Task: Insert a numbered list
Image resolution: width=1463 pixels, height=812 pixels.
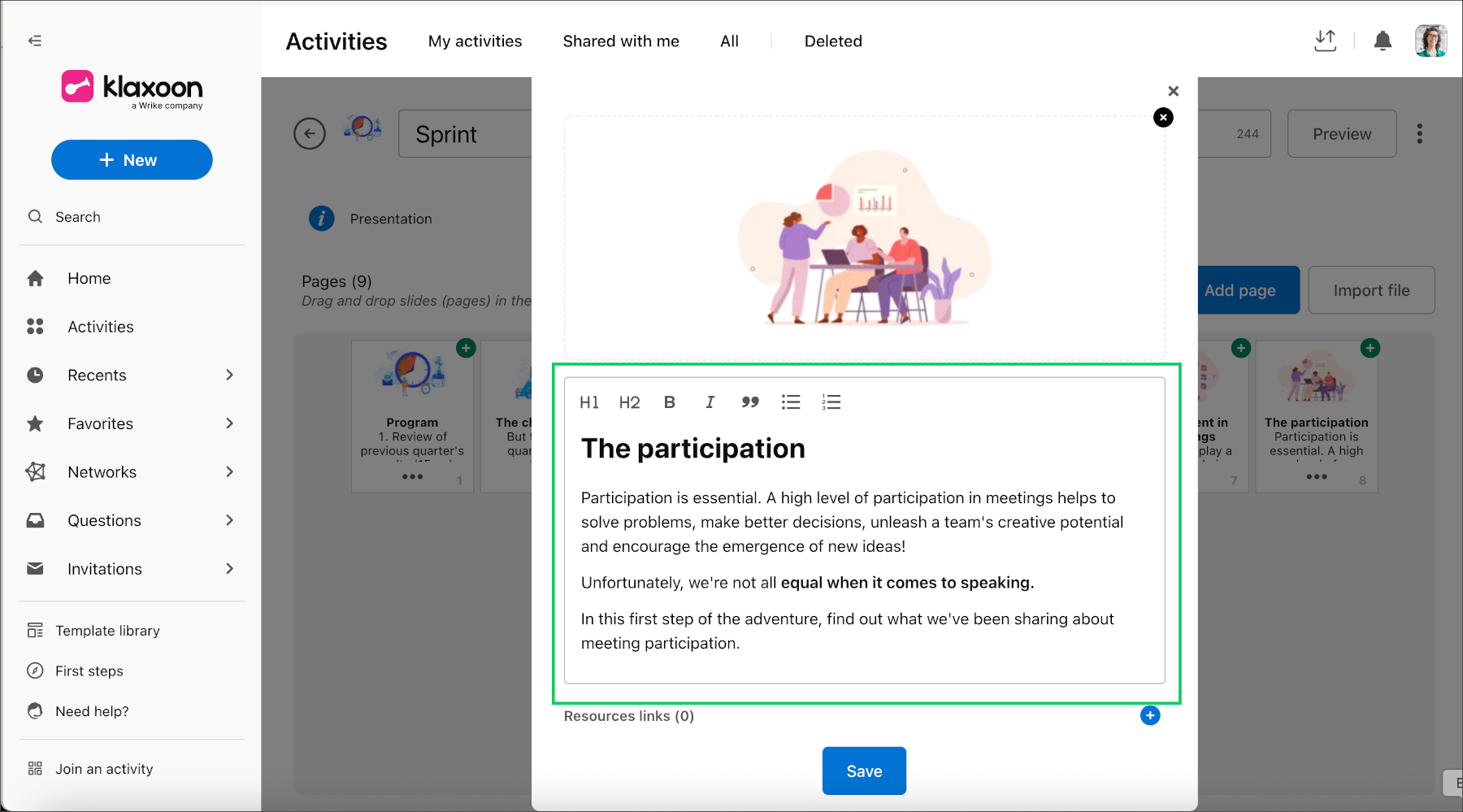Action: 831,402
